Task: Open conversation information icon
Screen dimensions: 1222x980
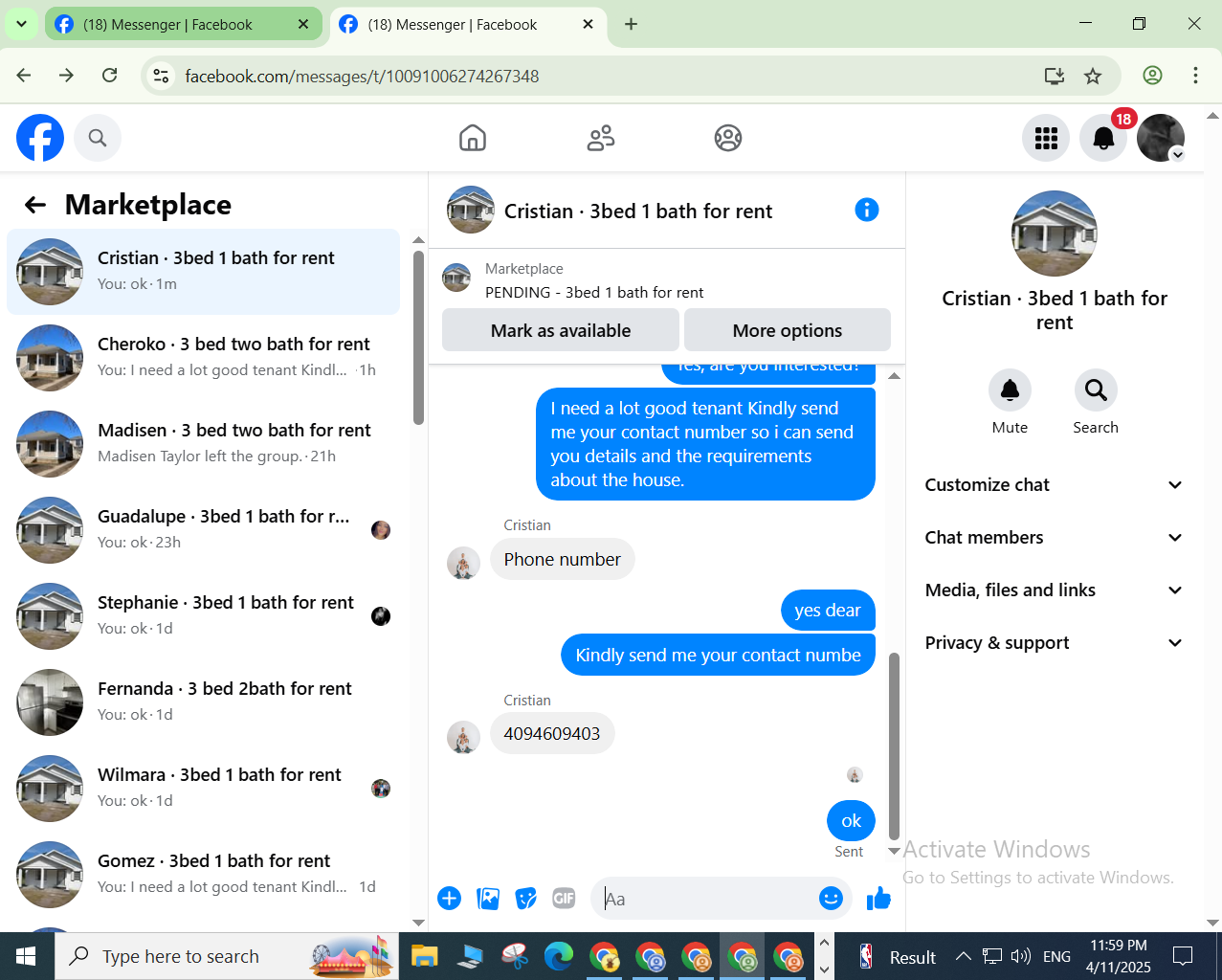Action: tap(867, 210)
